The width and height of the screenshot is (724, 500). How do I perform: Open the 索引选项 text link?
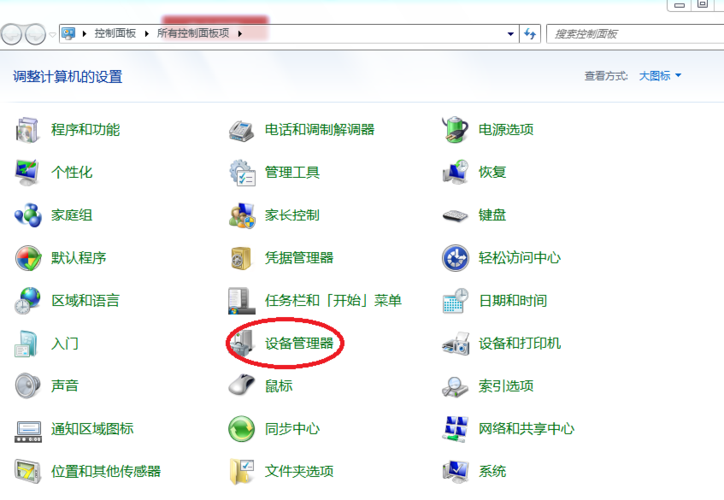pos(506,386)
